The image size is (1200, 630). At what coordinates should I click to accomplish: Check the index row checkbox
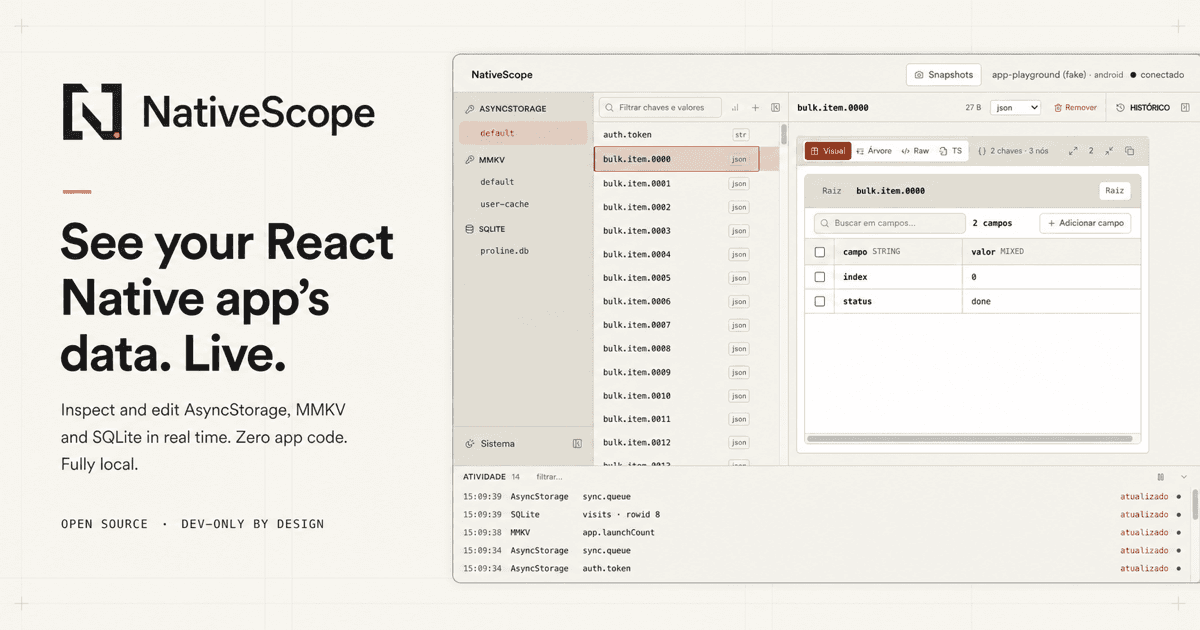(820, 277)
